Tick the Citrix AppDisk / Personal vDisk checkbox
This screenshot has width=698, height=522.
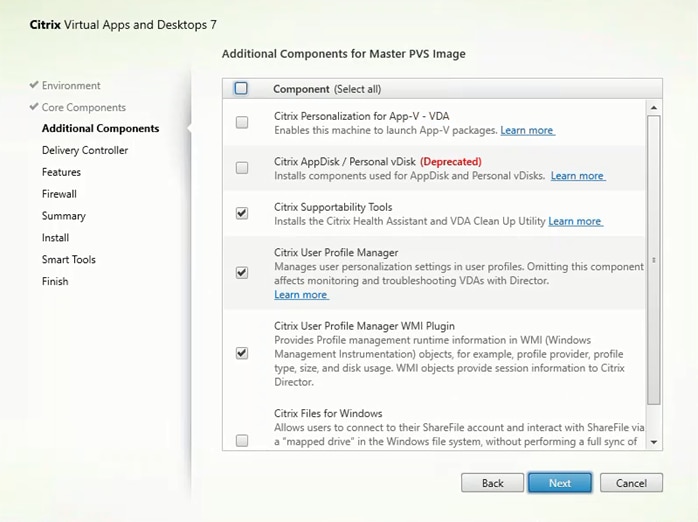pyautogui.click(x=242, y=168)
